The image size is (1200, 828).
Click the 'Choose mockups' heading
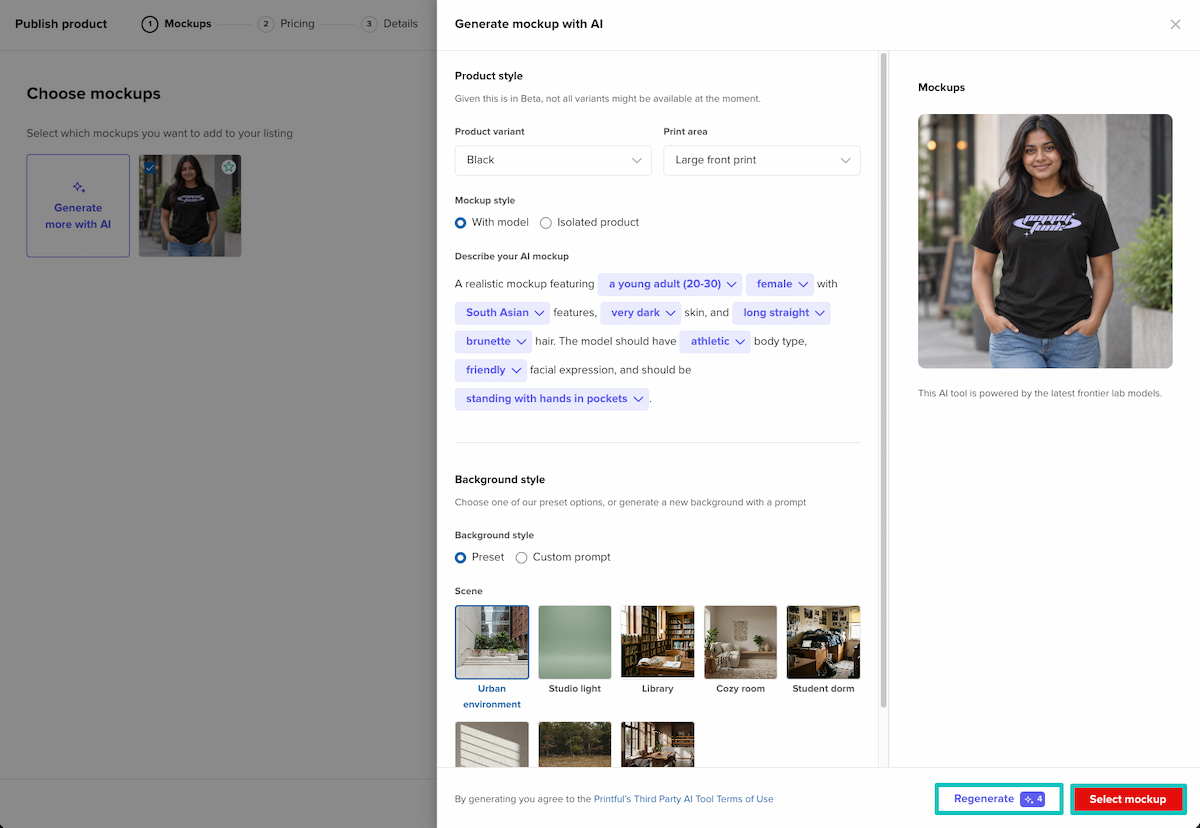tap(94, 94)
